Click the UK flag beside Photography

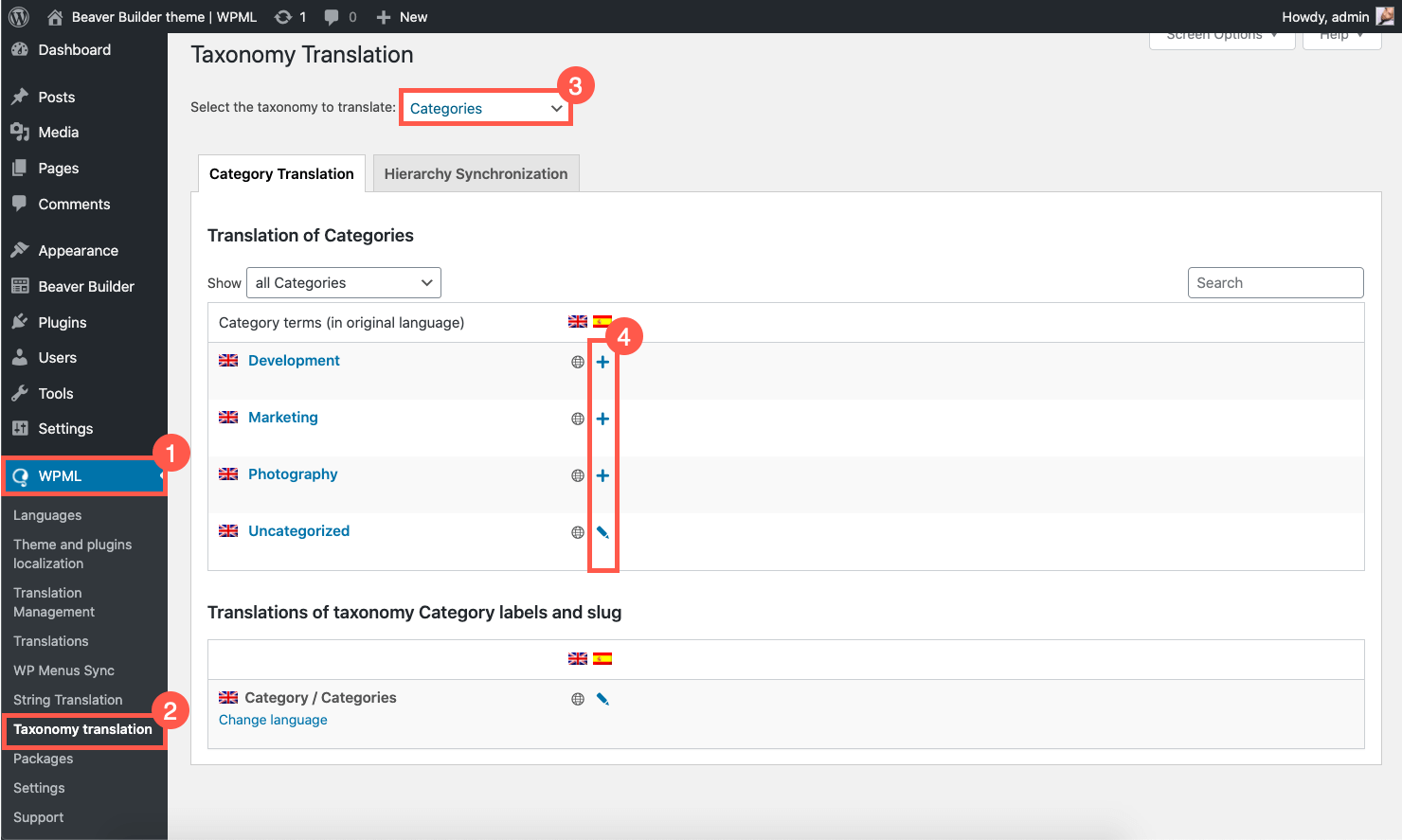[x=228, y=474]
